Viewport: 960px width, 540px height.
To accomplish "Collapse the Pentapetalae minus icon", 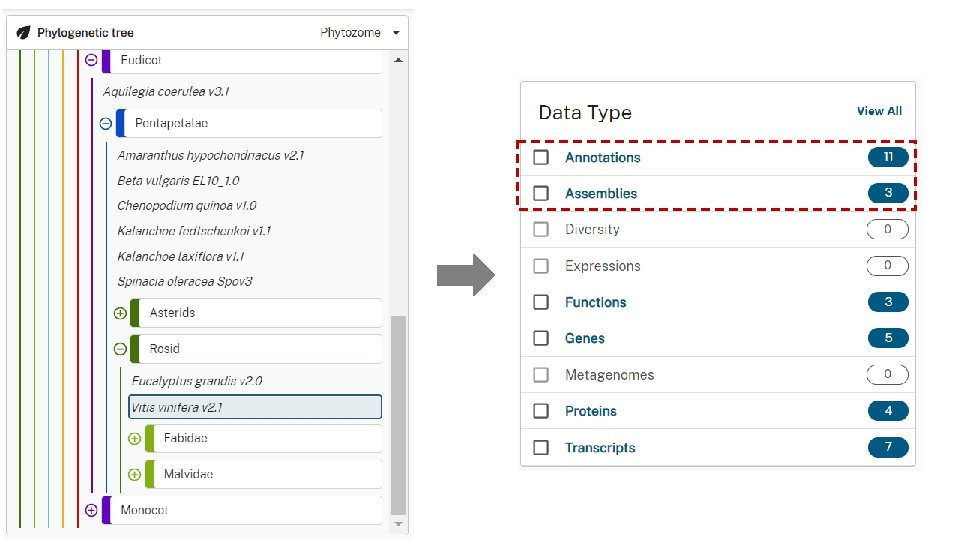I will pyautogui.click(x=105, y=123).
